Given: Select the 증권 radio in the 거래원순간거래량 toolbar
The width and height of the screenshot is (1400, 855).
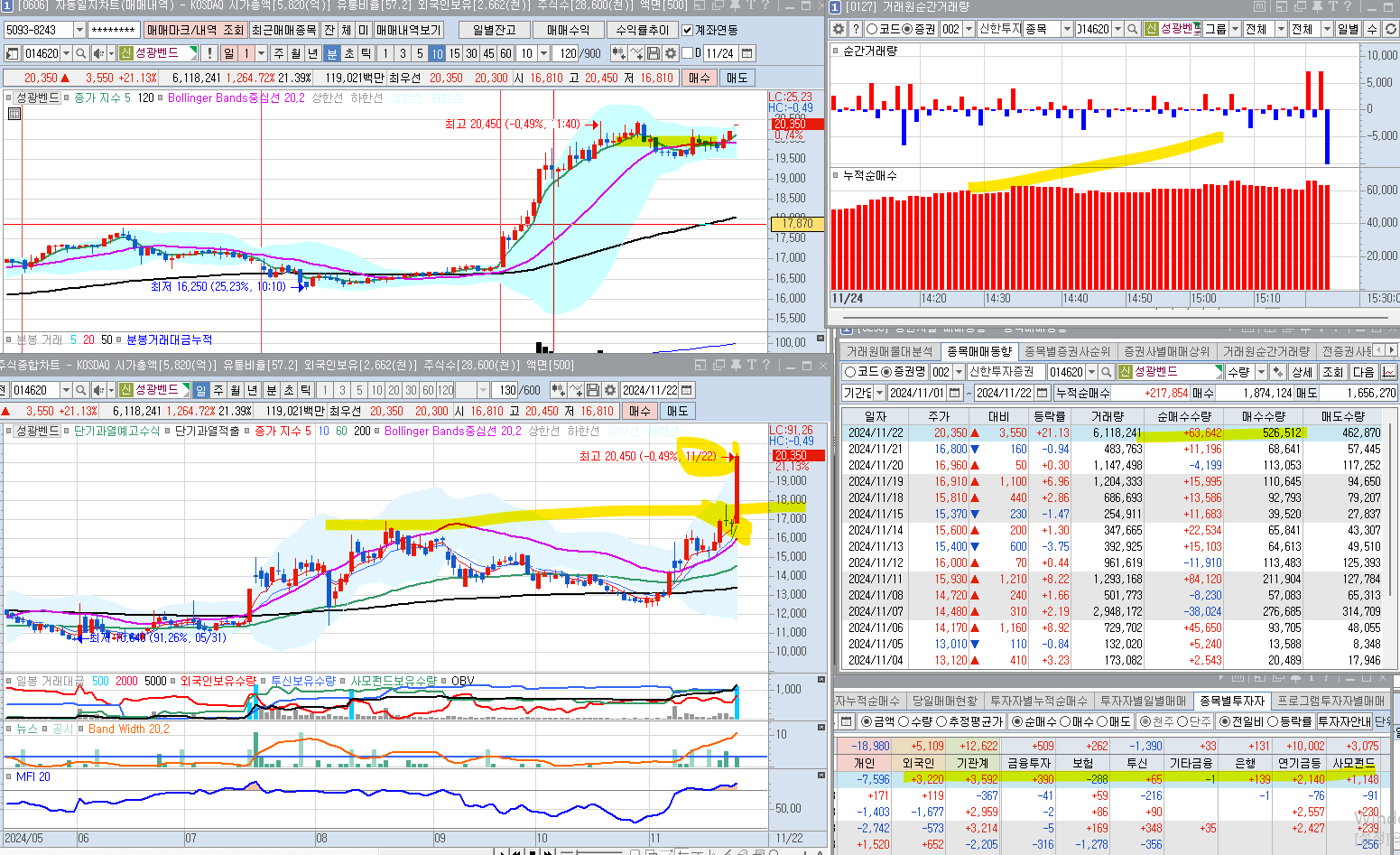Looking at the screenshot, I should (907, 29).
